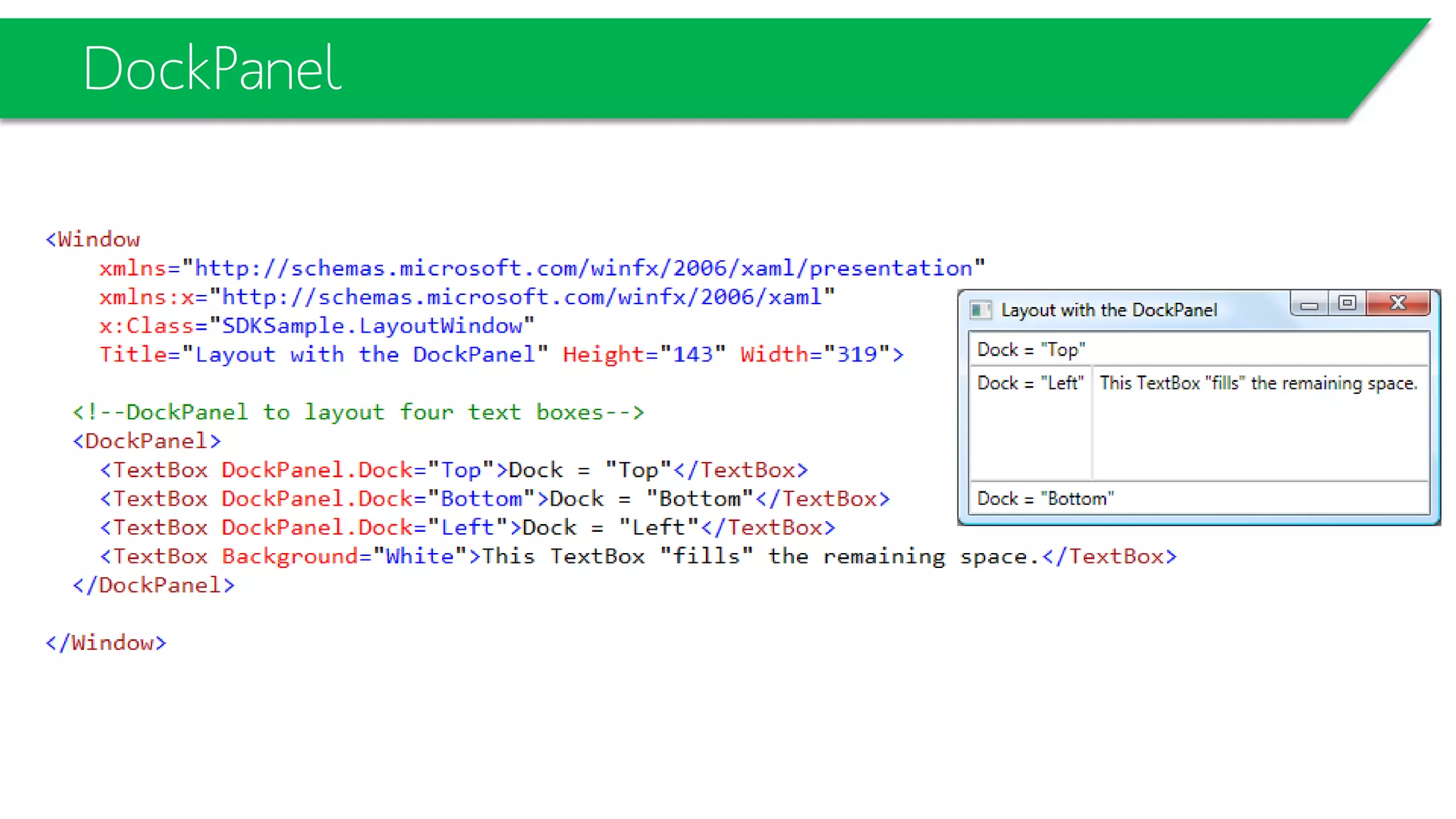Click the opening <DockPanel> tag

(146, 441)
